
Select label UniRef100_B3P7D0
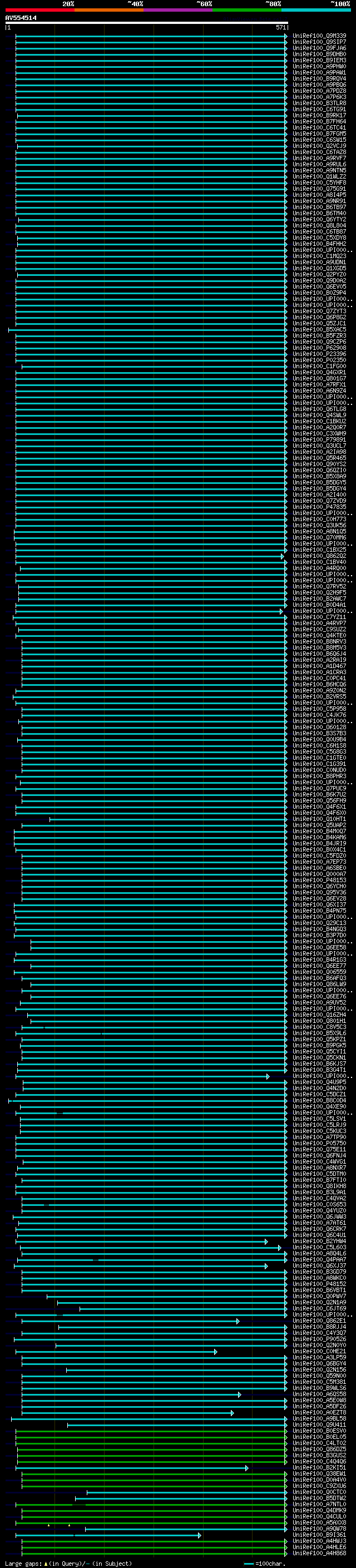coord(319,935)
